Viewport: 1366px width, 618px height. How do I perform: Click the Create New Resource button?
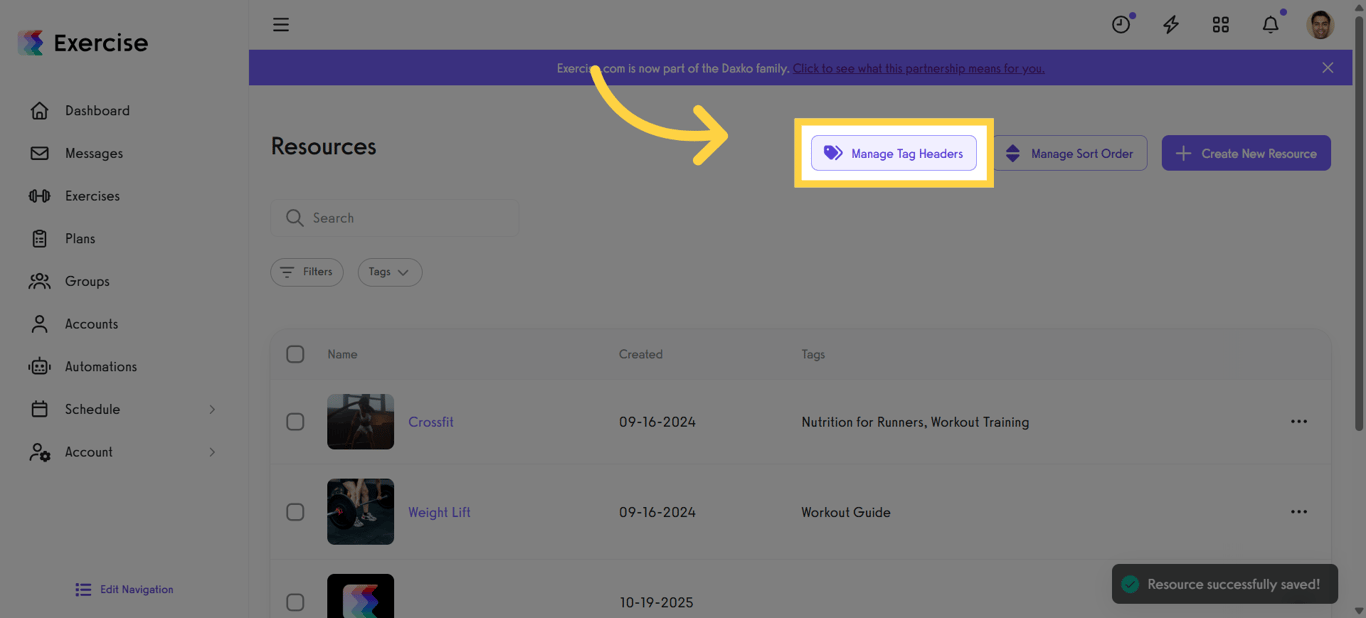pos(1245,153)
